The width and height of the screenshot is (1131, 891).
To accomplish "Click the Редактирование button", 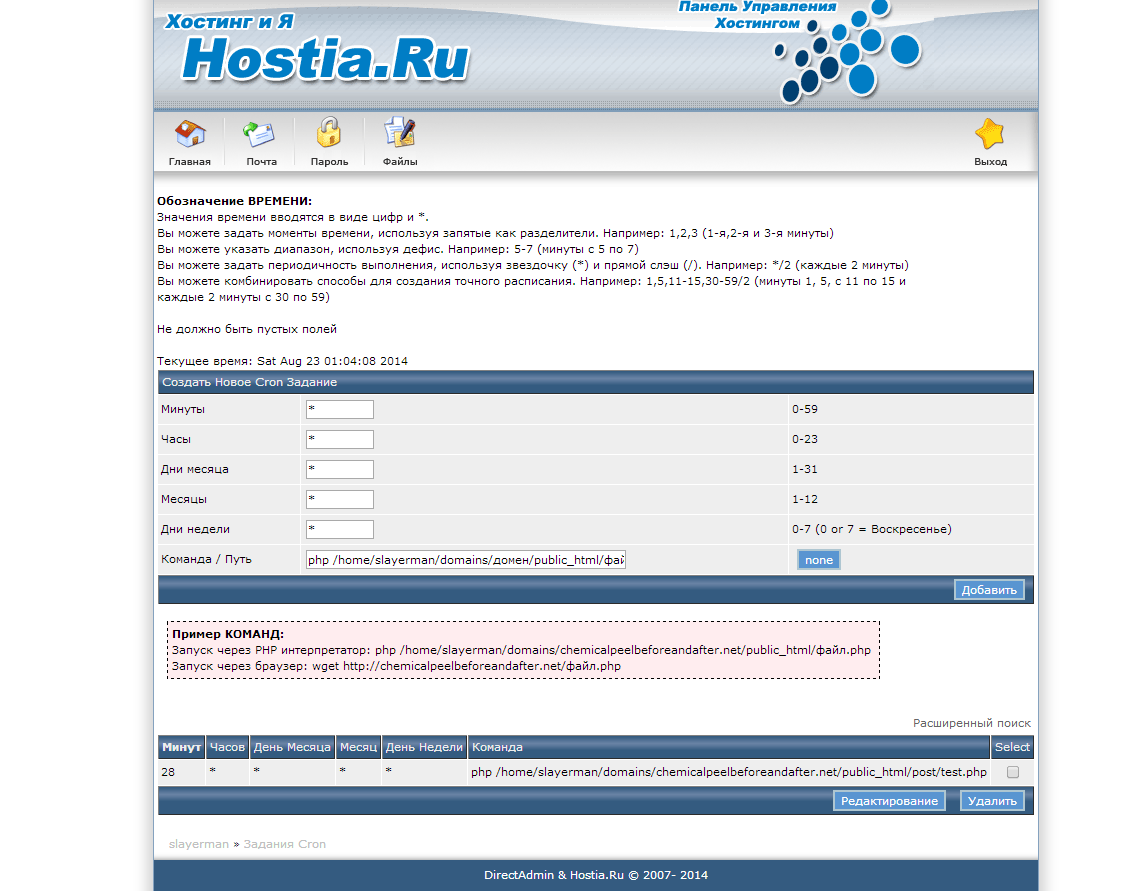I will pos(889,801).
